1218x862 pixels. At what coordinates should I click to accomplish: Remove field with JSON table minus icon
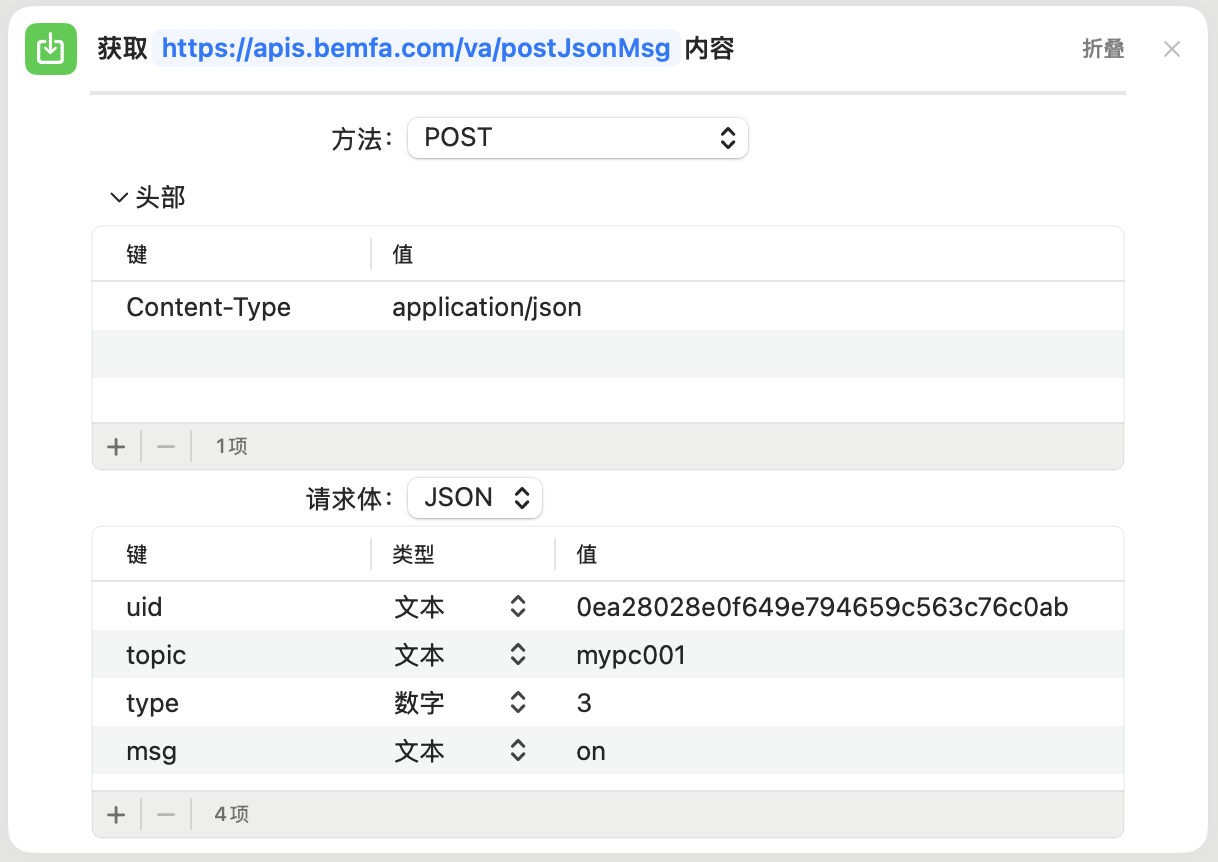(x=166, y=815)
